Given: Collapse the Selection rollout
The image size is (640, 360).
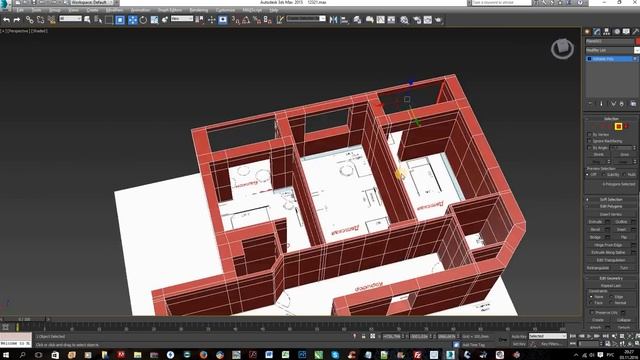Looking at the screenshot, I should click(611, 118).
